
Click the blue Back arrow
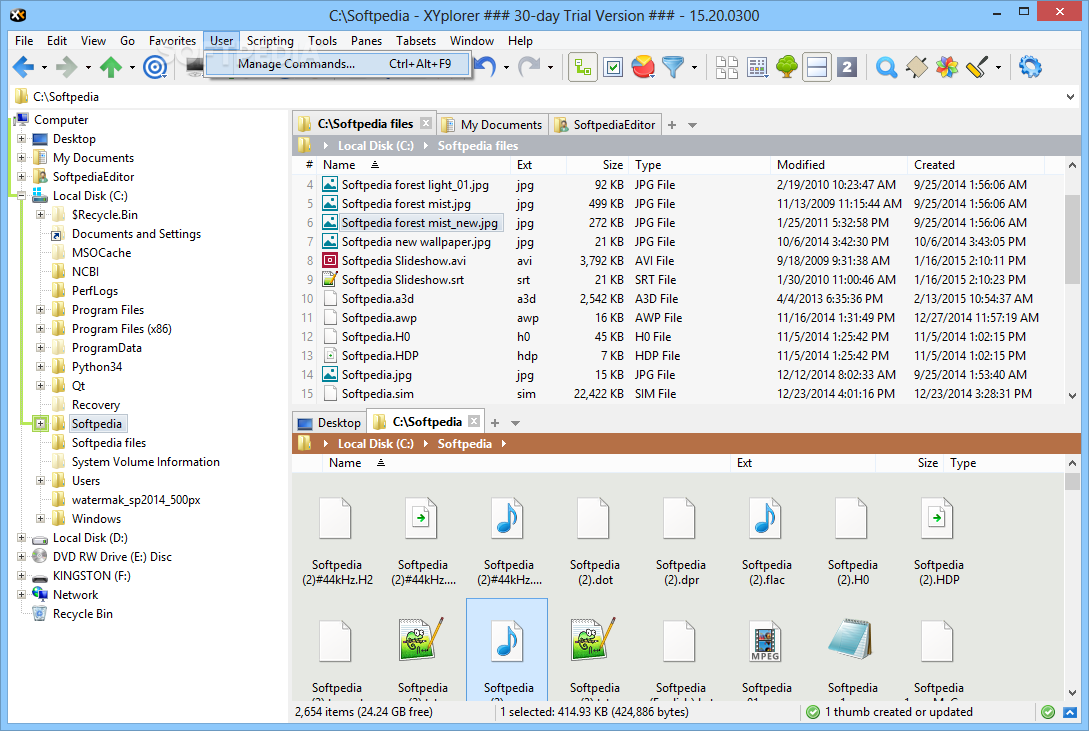23,67
